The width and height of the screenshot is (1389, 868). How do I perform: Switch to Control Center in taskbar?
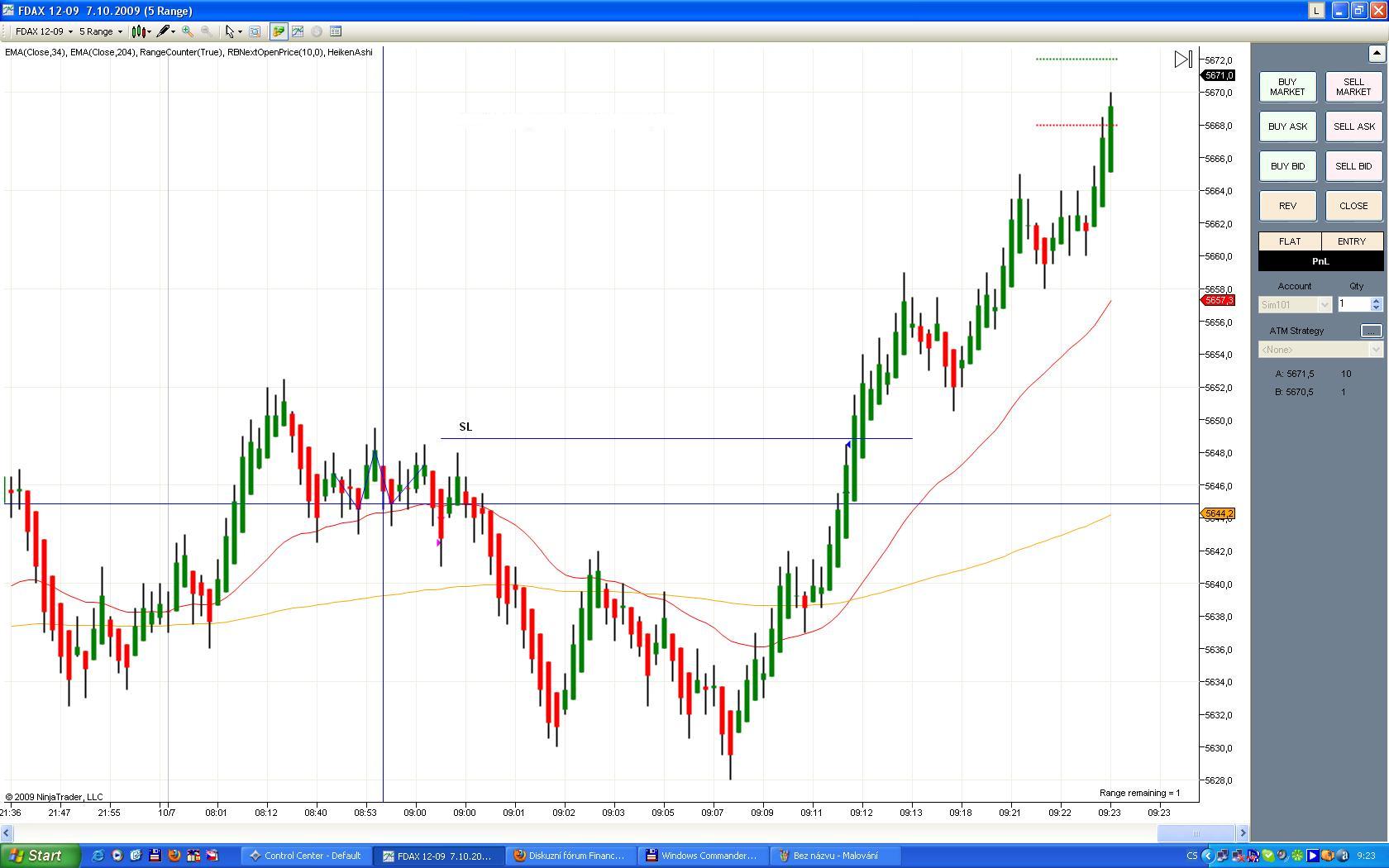(x=305, y=856)
